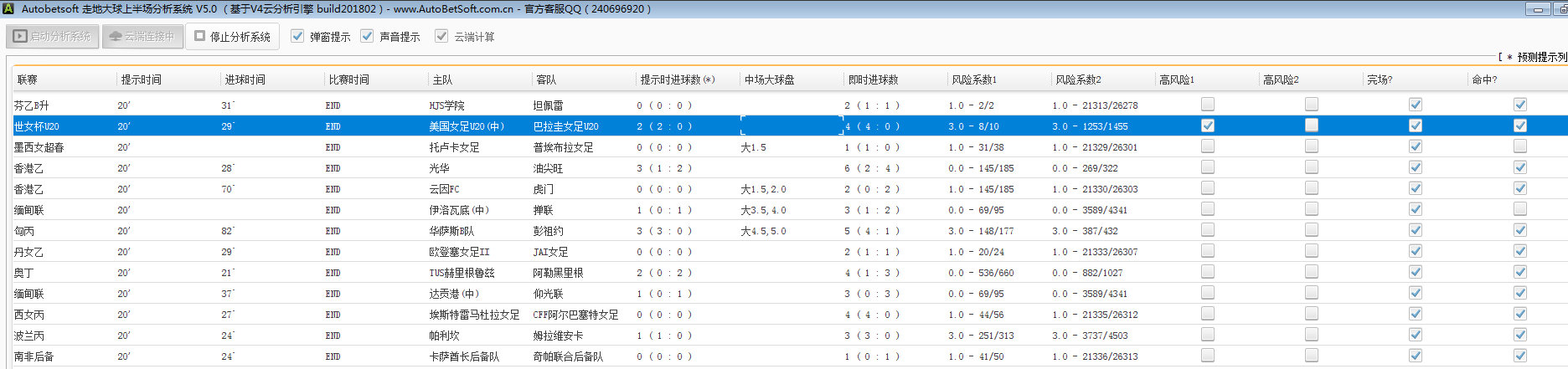Click the 中场大球盘 cell in the selected row
1568x369 pixels.
[x=791, y=126]
